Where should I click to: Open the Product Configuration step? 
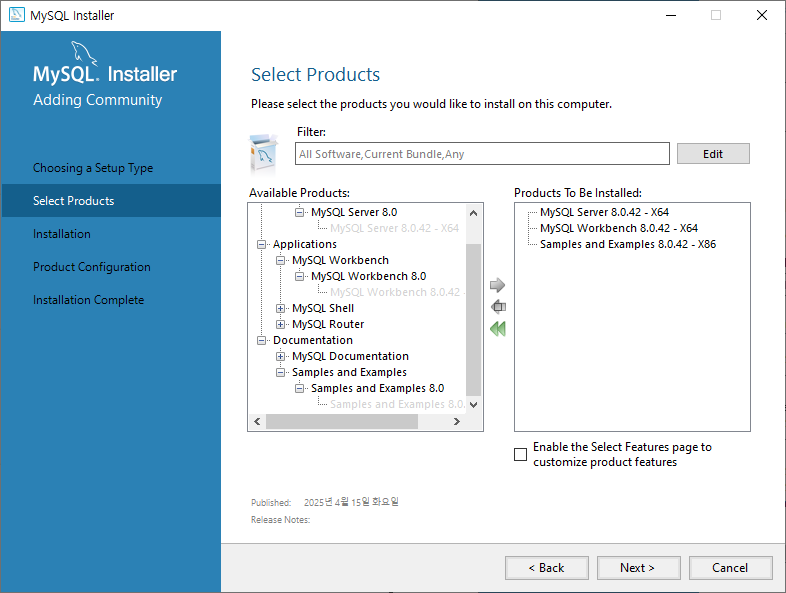pos(92,267)
